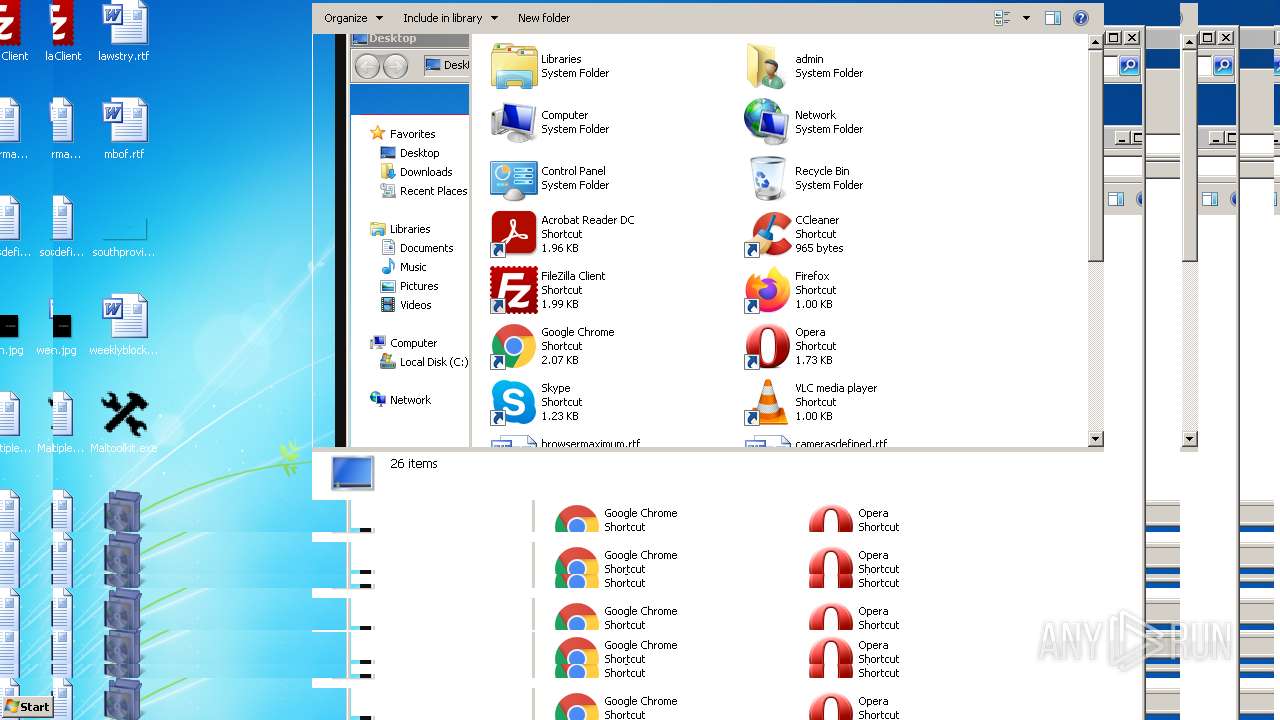Open Explorer Help question mark icon
The width and height of the screenshot is (1280, 720).
tap(1081, 18)
